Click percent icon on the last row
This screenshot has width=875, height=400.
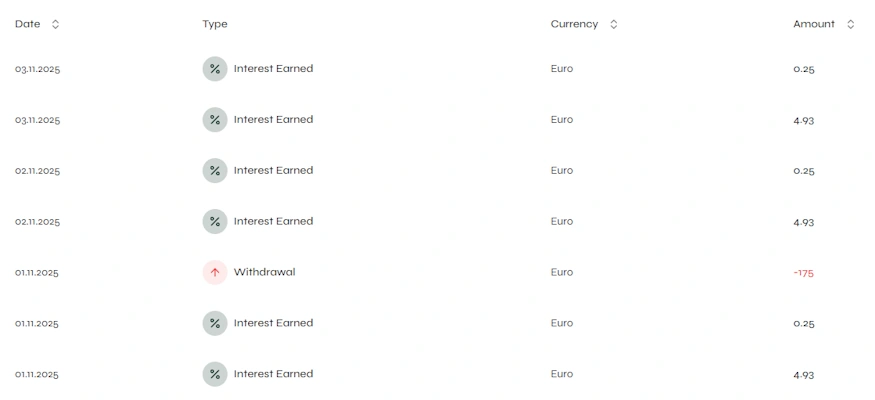(x=214, y=374)
